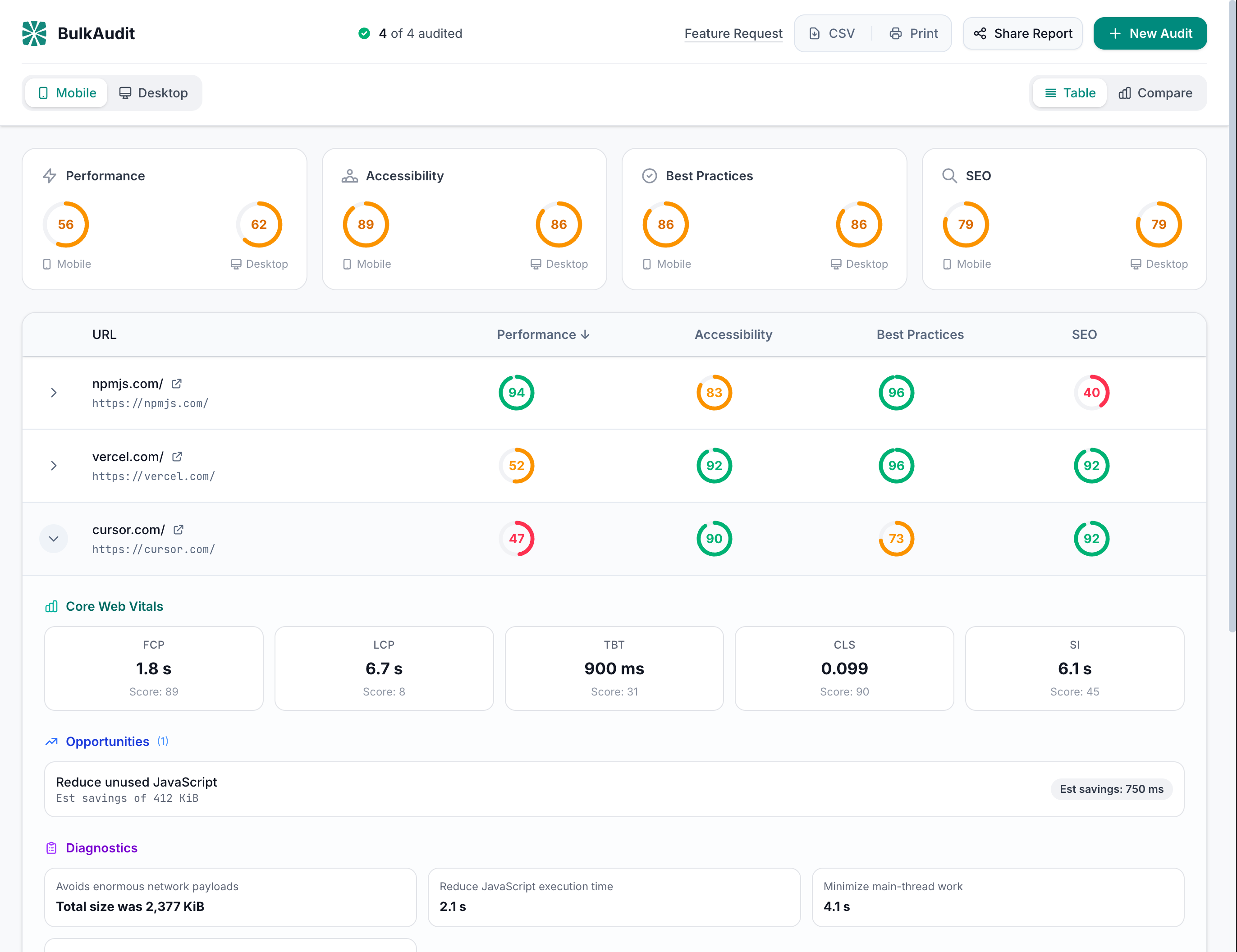Select the Mobile device toggle
Screen dimensions: 1237x952
pos(66,92)
